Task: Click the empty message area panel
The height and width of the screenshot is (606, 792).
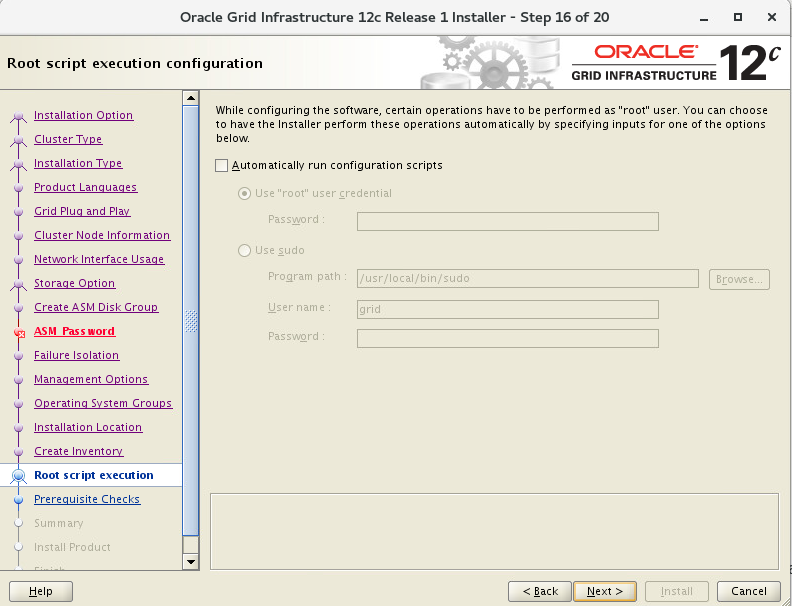Action: [494, 531]
